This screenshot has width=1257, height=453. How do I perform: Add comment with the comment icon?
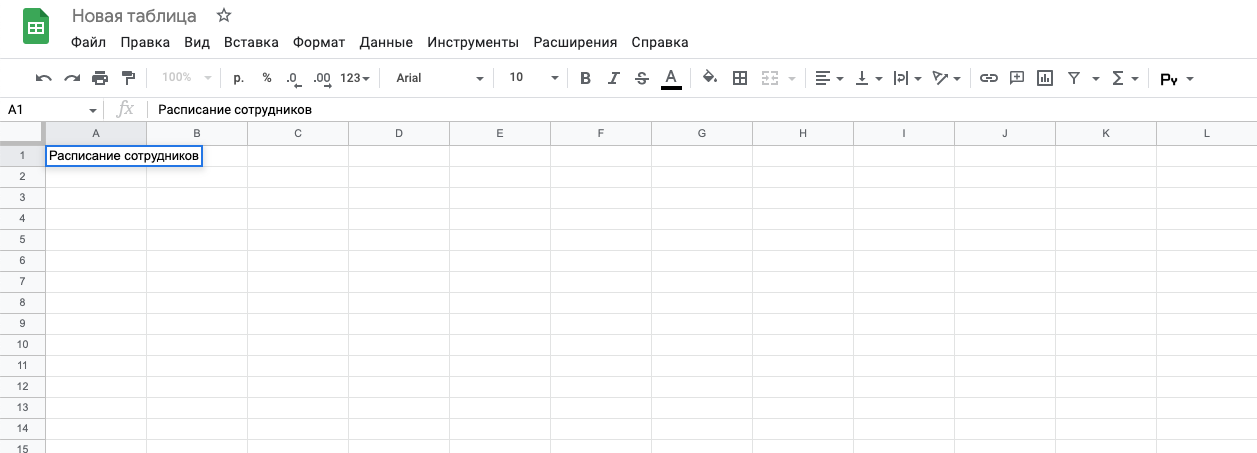tap(1017, 78)
